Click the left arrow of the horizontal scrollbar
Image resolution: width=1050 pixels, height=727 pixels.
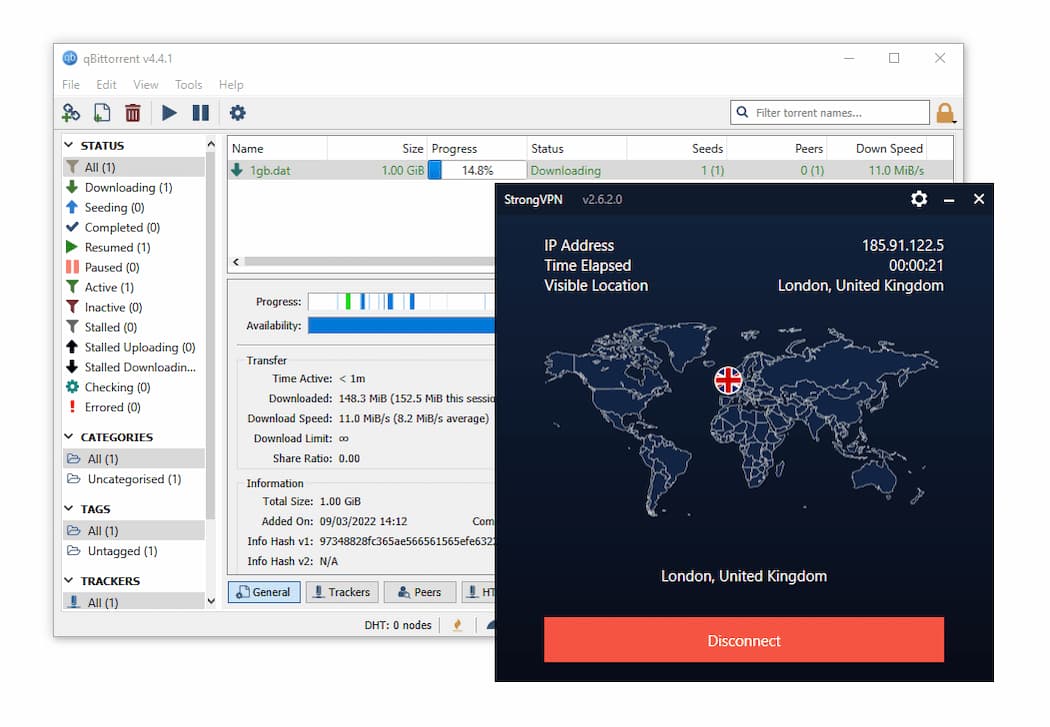pos(236,262)
